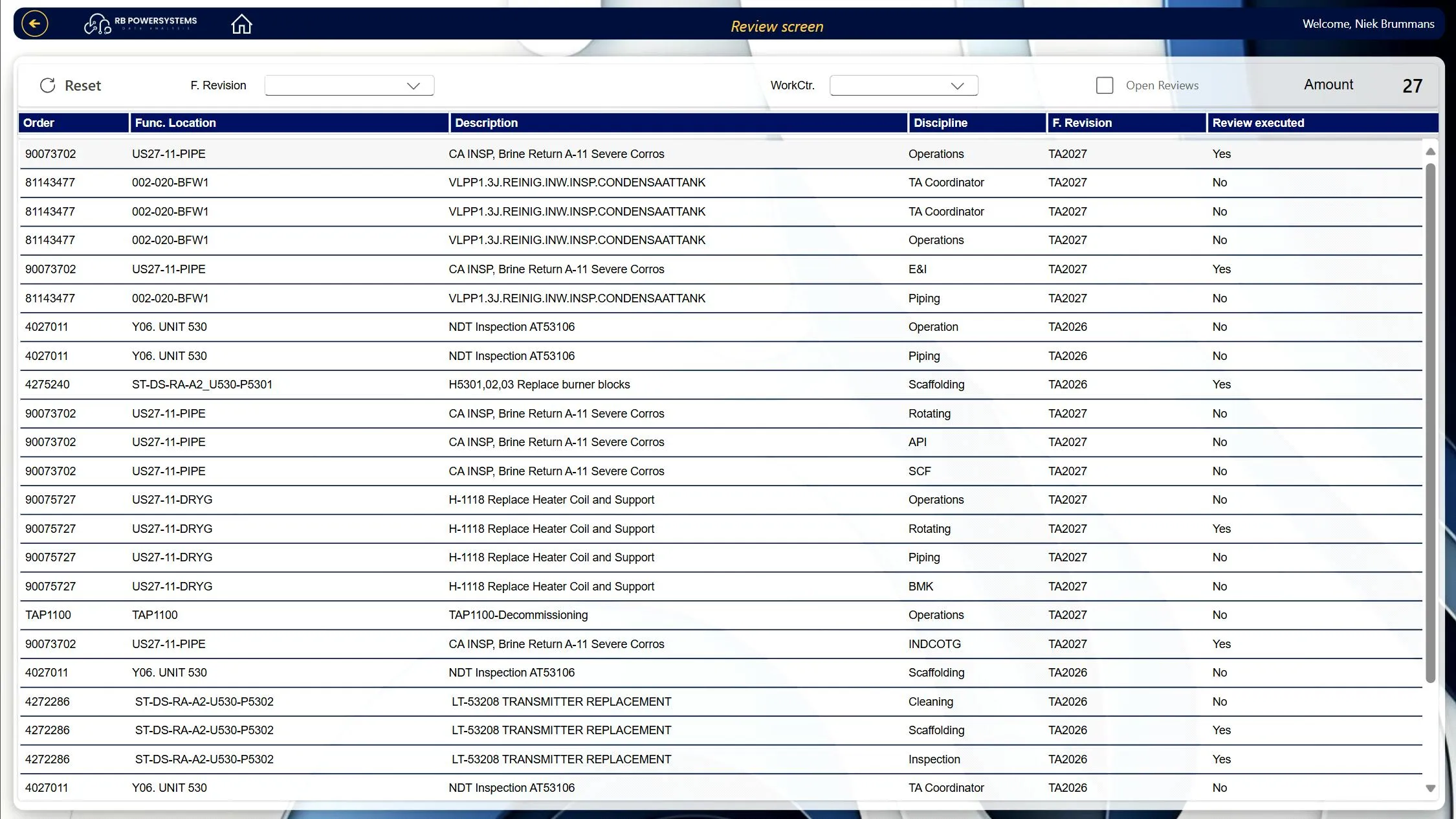
Task: Select order 4275240 burner blocks row
Action: pyautogui.click(x=721, y=385)
